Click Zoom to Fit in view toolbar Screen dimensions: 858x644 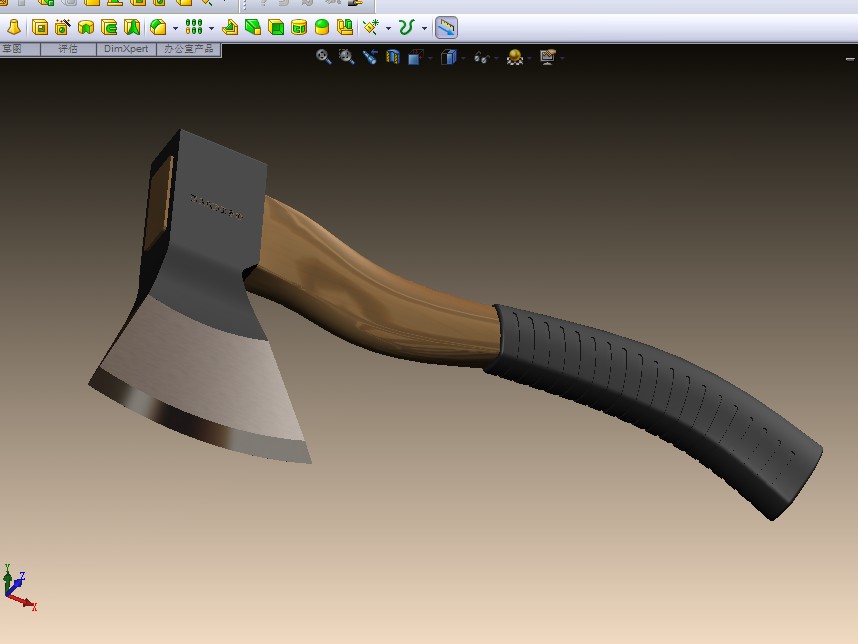tap(323, 57)
